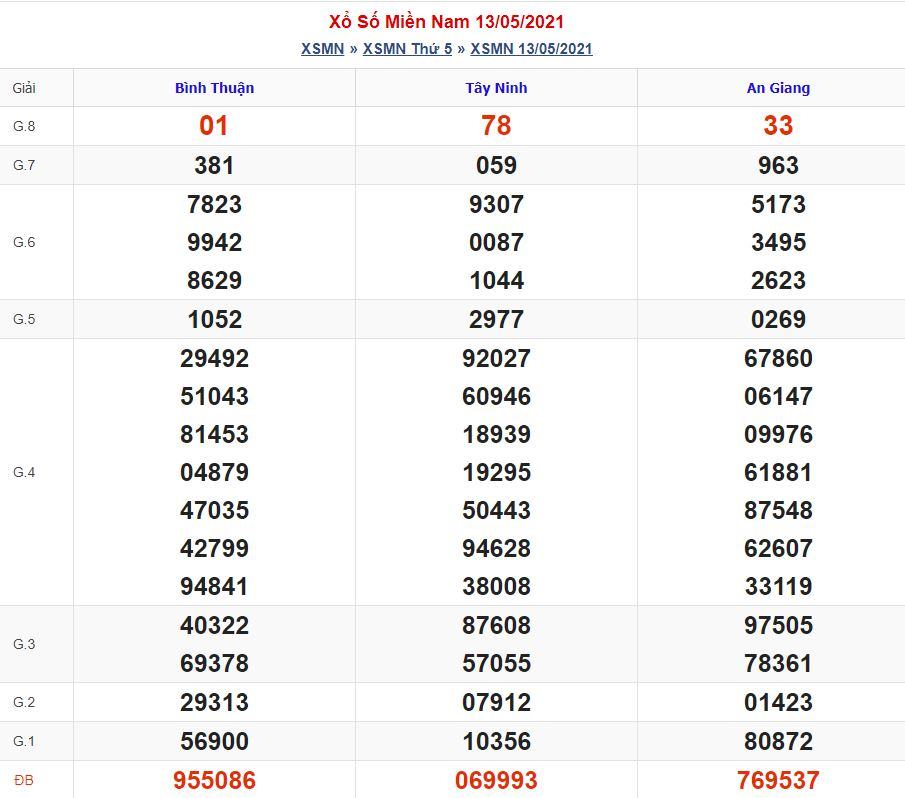Viewport: 905px width, 798px height.
Task: Click the G.7 number 059
Action: click(x=496, y=166)
